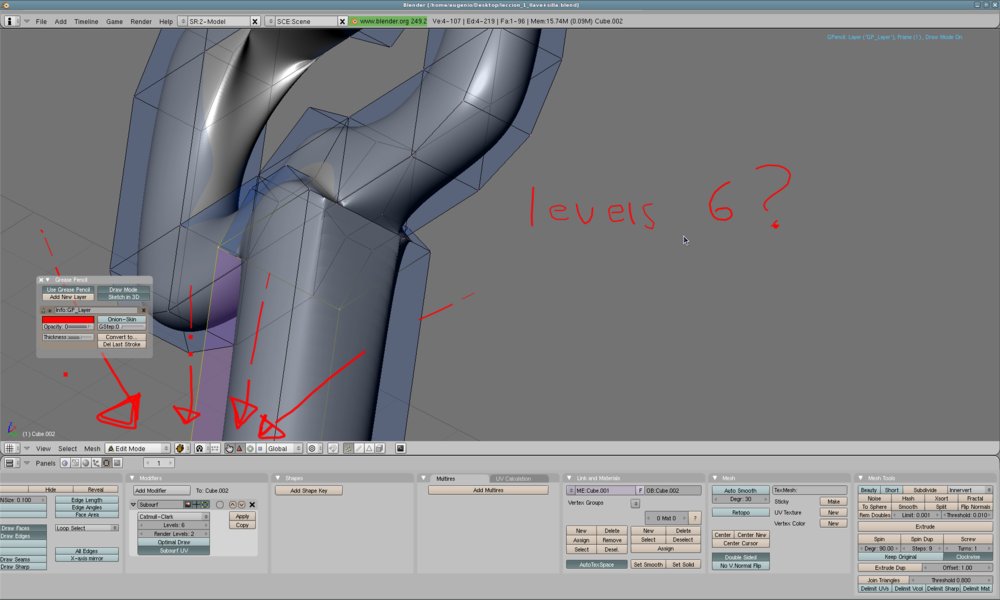Open the viewport draw type icon selector
This screenshot has width=1000, height=600.
(x=180, y=448)
